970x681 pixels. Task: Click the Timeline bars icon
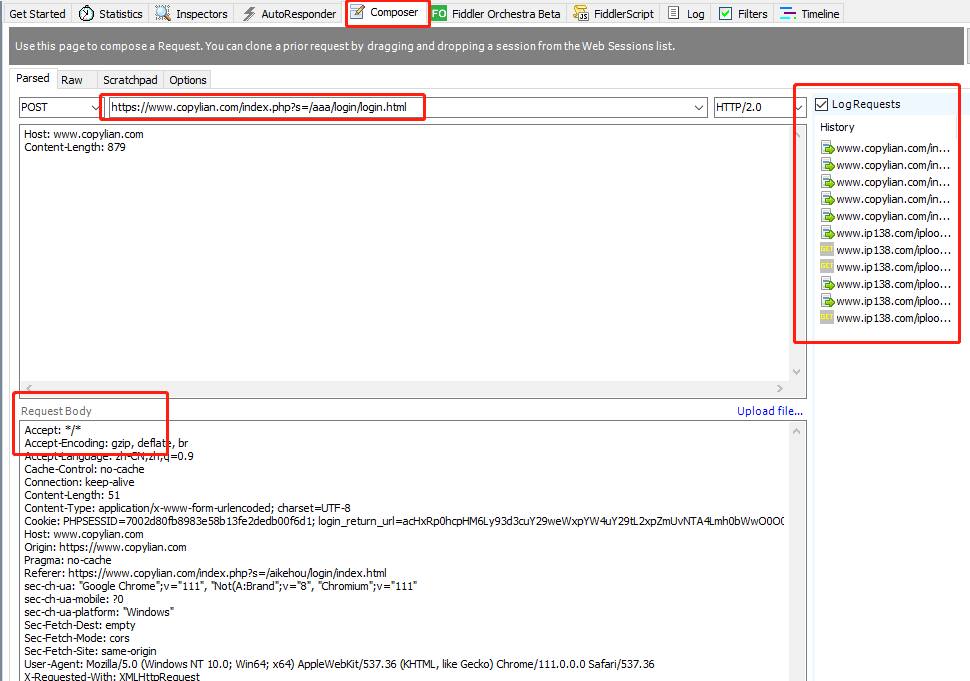point(788,14)
